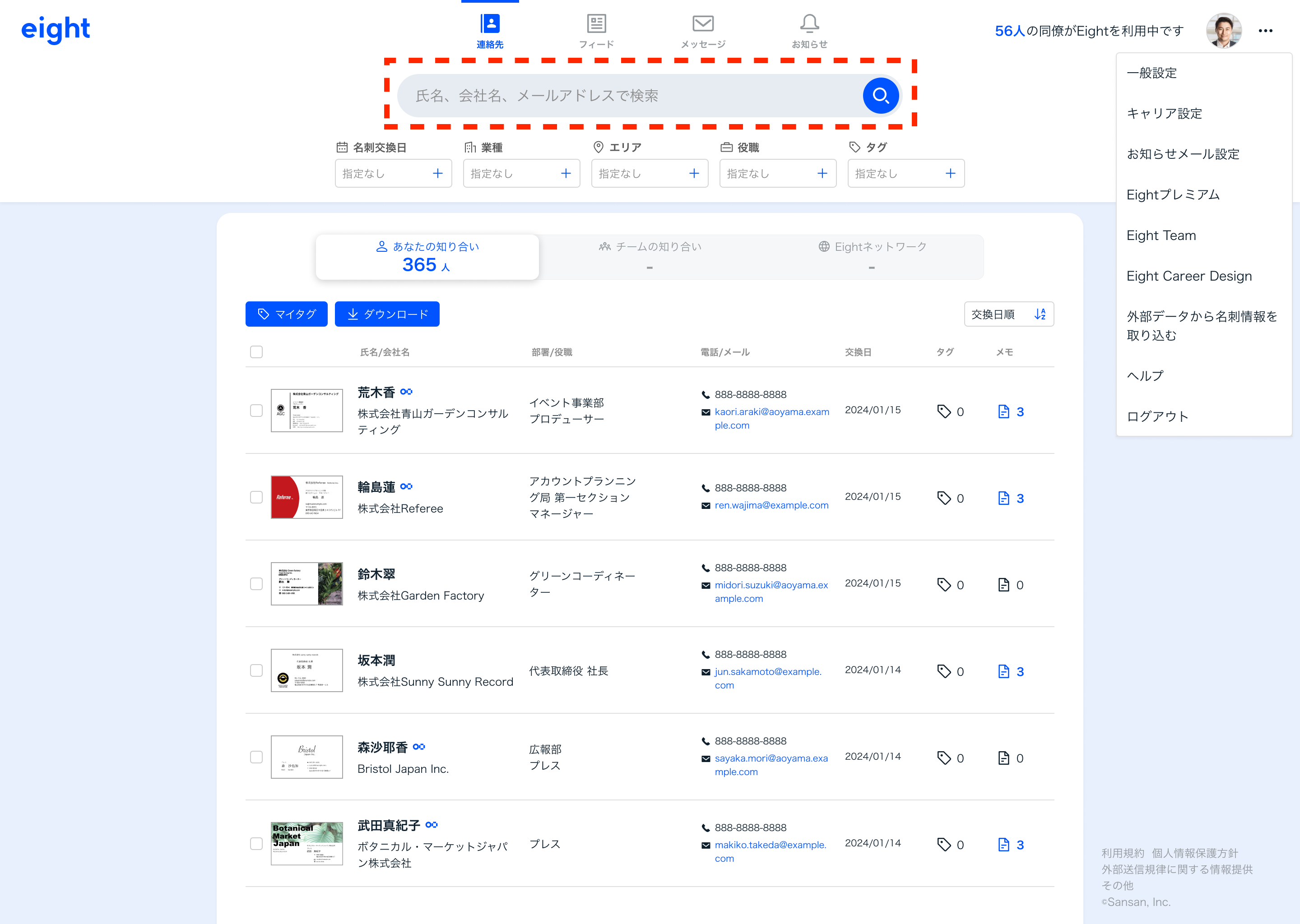This screenshot has width=1300, height=924.
Task: Open memo icon for 森沙耶香
Action: 1011,758
